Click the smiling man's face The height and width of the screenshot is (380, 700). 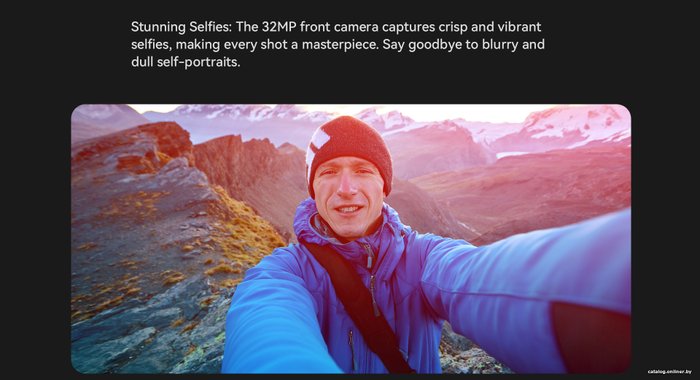(349, 197)
